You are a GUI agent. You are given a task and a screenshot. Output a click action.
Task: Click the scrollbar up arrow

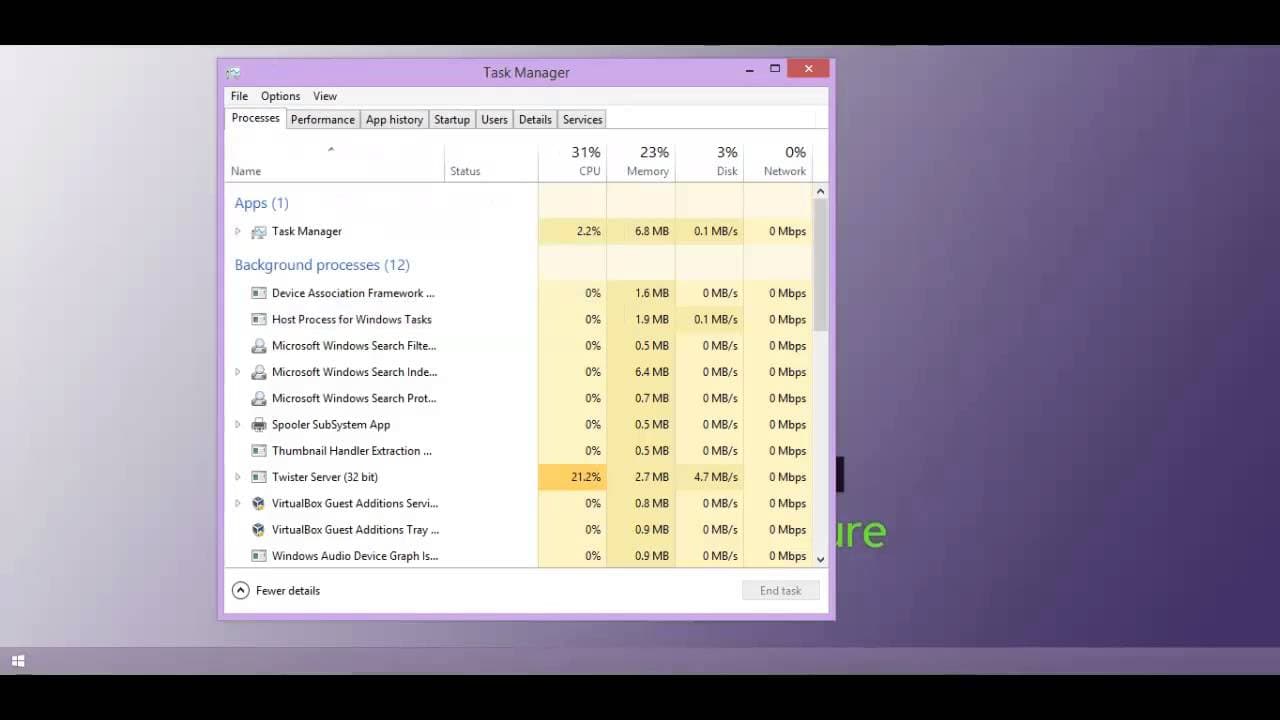coord(820,191)
